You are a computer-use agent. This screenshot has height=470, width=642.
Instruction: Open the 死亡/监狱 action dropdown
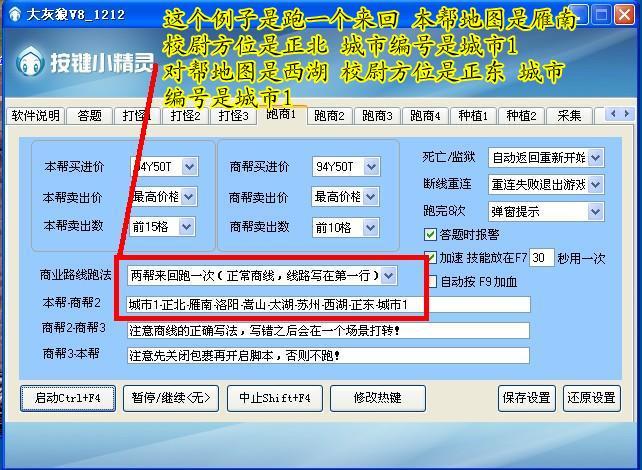click(595, 158)
